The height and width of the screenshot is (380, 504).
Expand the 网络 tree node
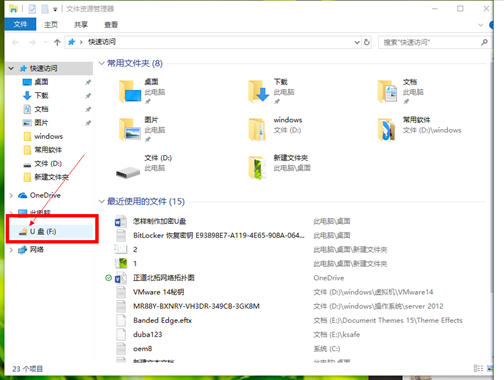[x=11, y=250]
